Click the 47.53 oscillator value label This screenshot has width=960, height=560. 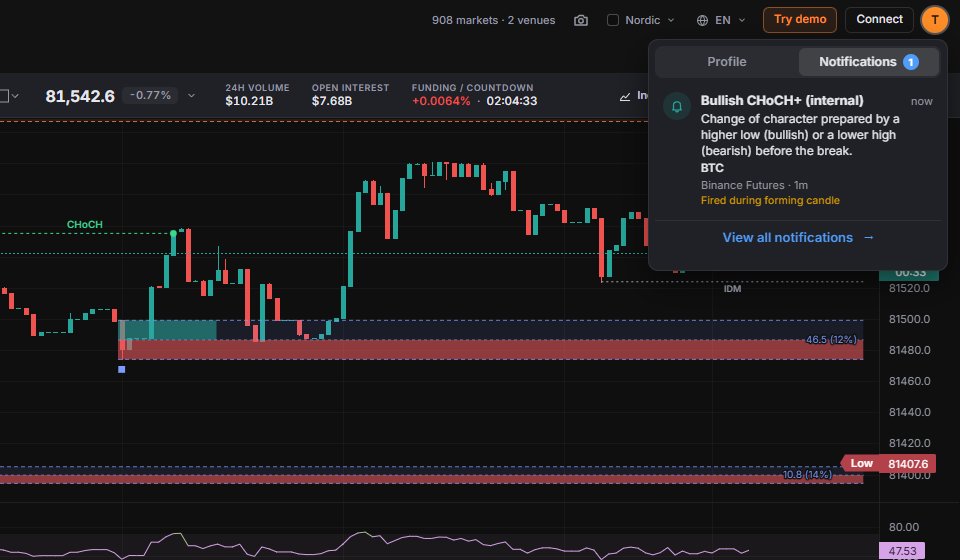[x=902, y=551]
